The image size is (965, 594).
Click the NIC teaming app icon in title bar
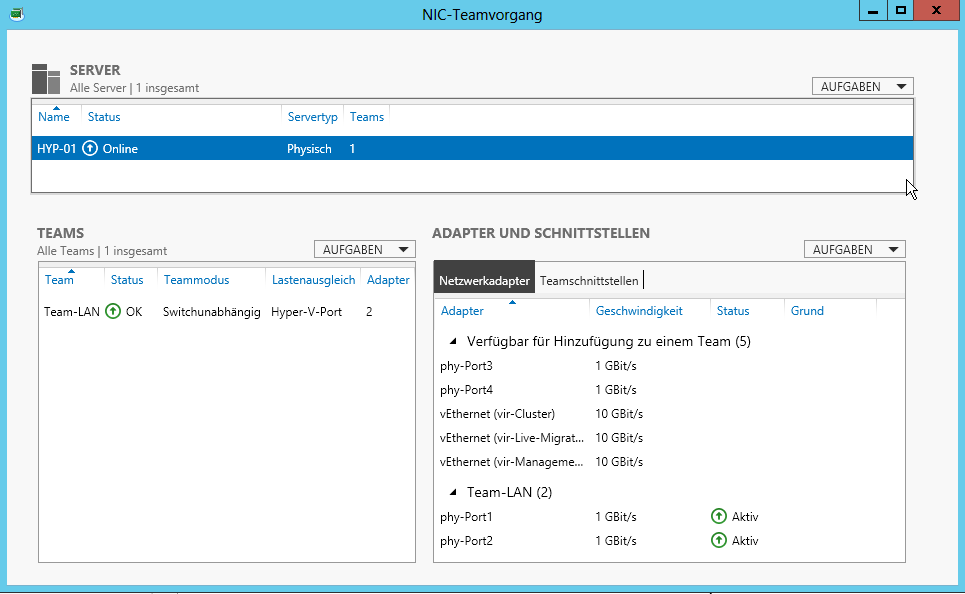(17, 14)
